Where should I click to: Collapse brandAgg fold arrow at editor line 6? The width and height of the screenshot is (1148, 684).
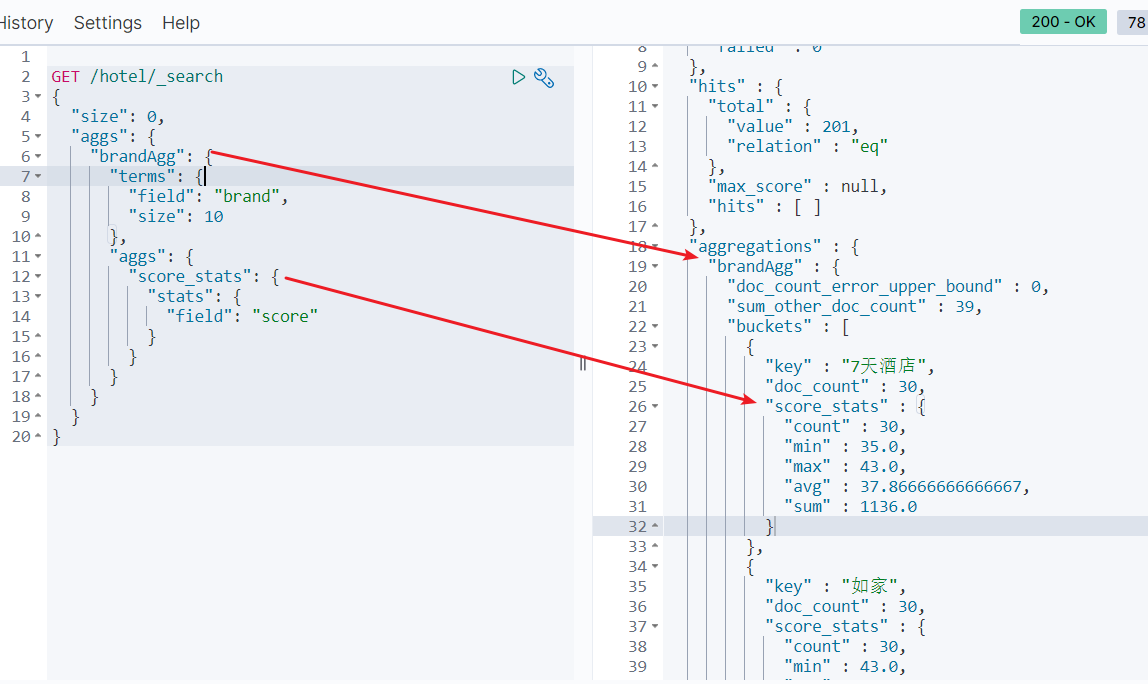pos(38,157)
